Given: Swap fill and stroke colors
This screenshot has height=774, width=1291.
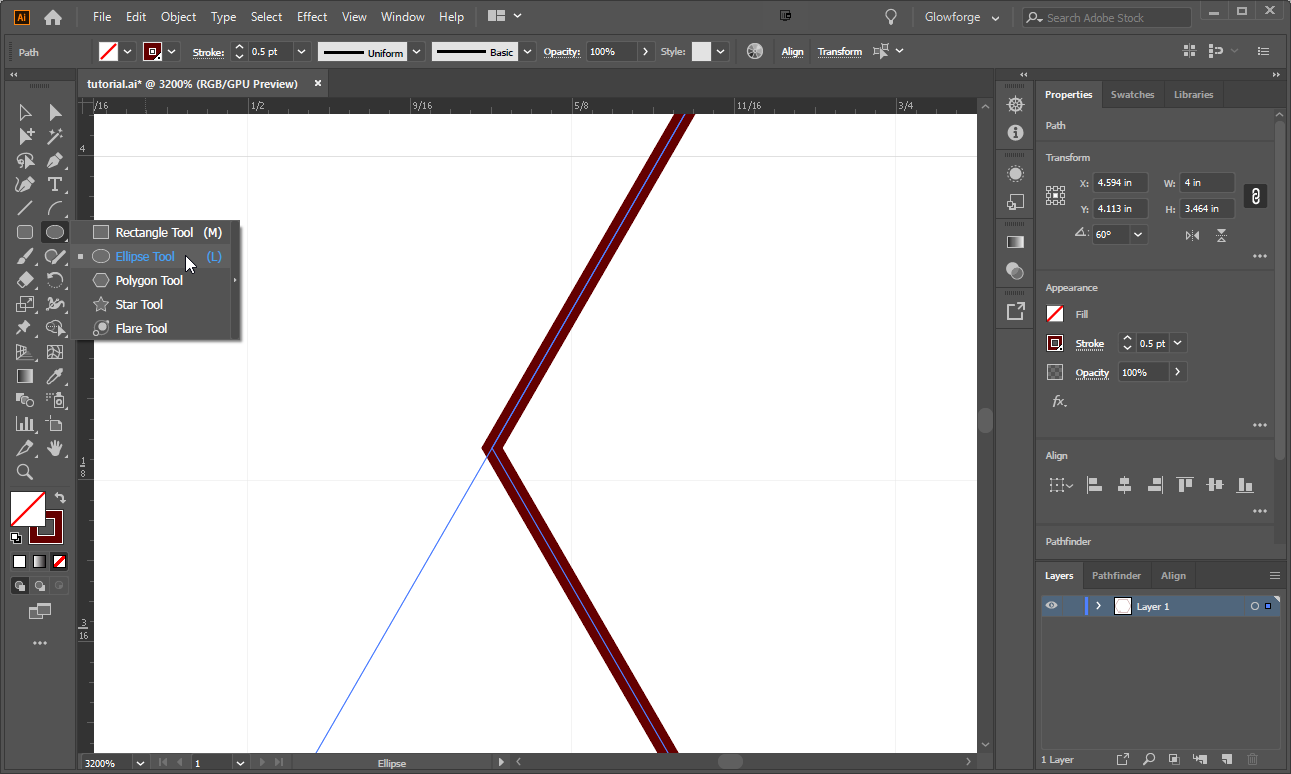Looking at the screenshot, I should click(59, 497).
